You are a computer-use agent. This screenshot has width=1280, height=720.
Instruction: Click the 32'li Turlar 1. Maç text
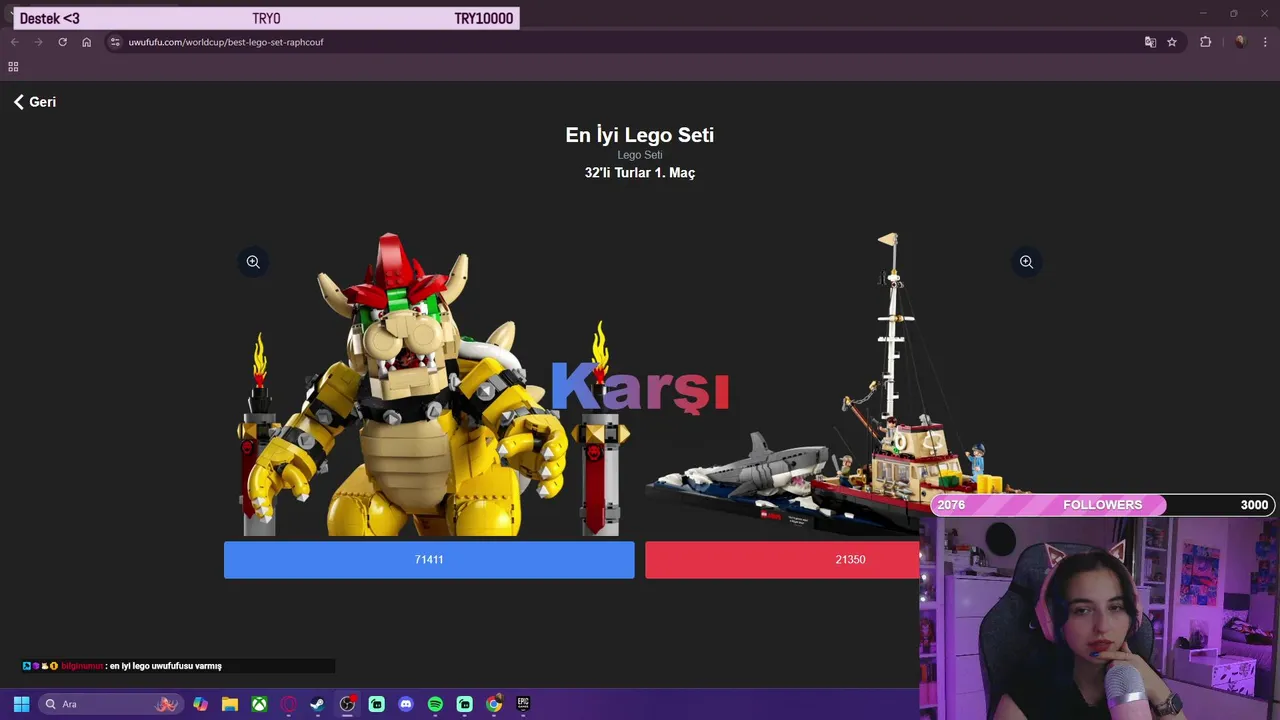(640, 173)
